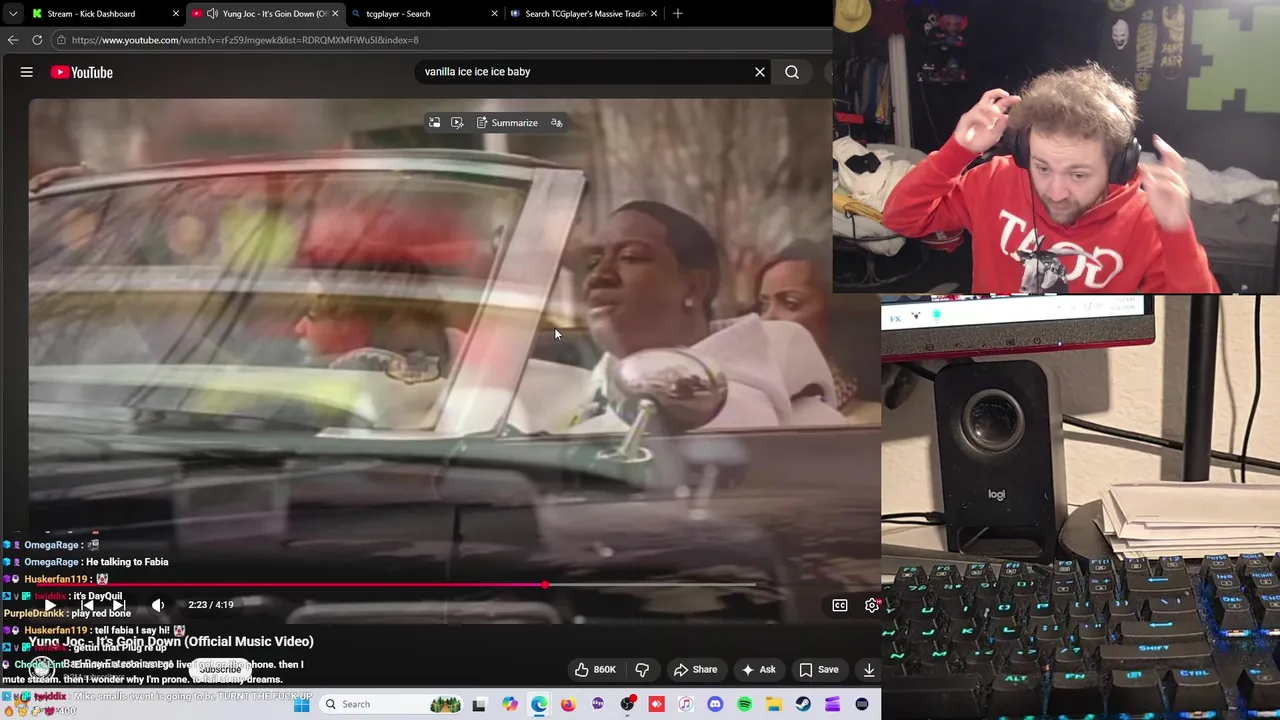Open the YouTube hamburger guide menu
Screen dimensions: 1280x720
pyautogui.click(x=27, y=72)
